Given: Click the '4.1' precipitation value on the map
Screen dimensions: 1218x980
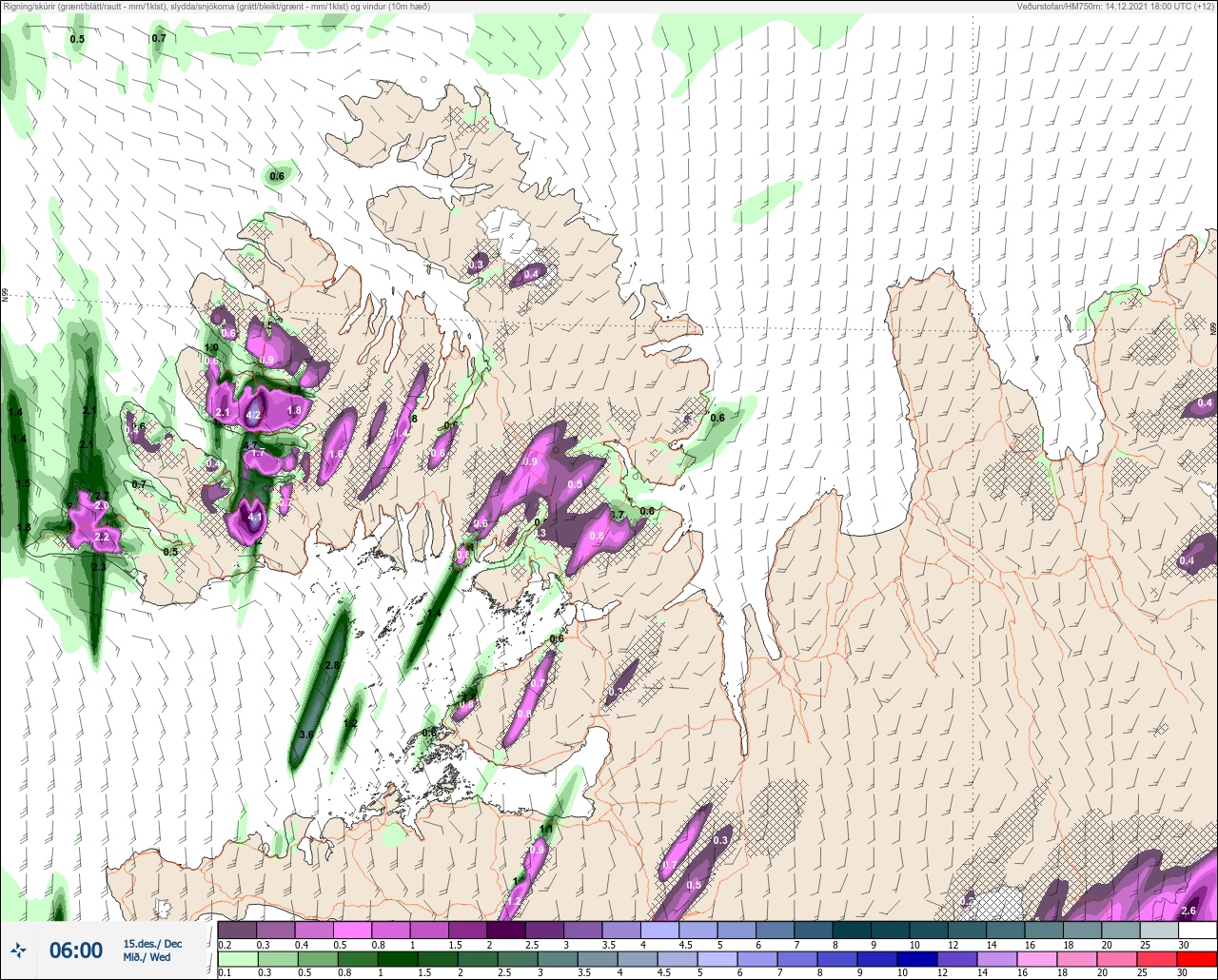Looking at the screenshot, I should click(254, 517).
